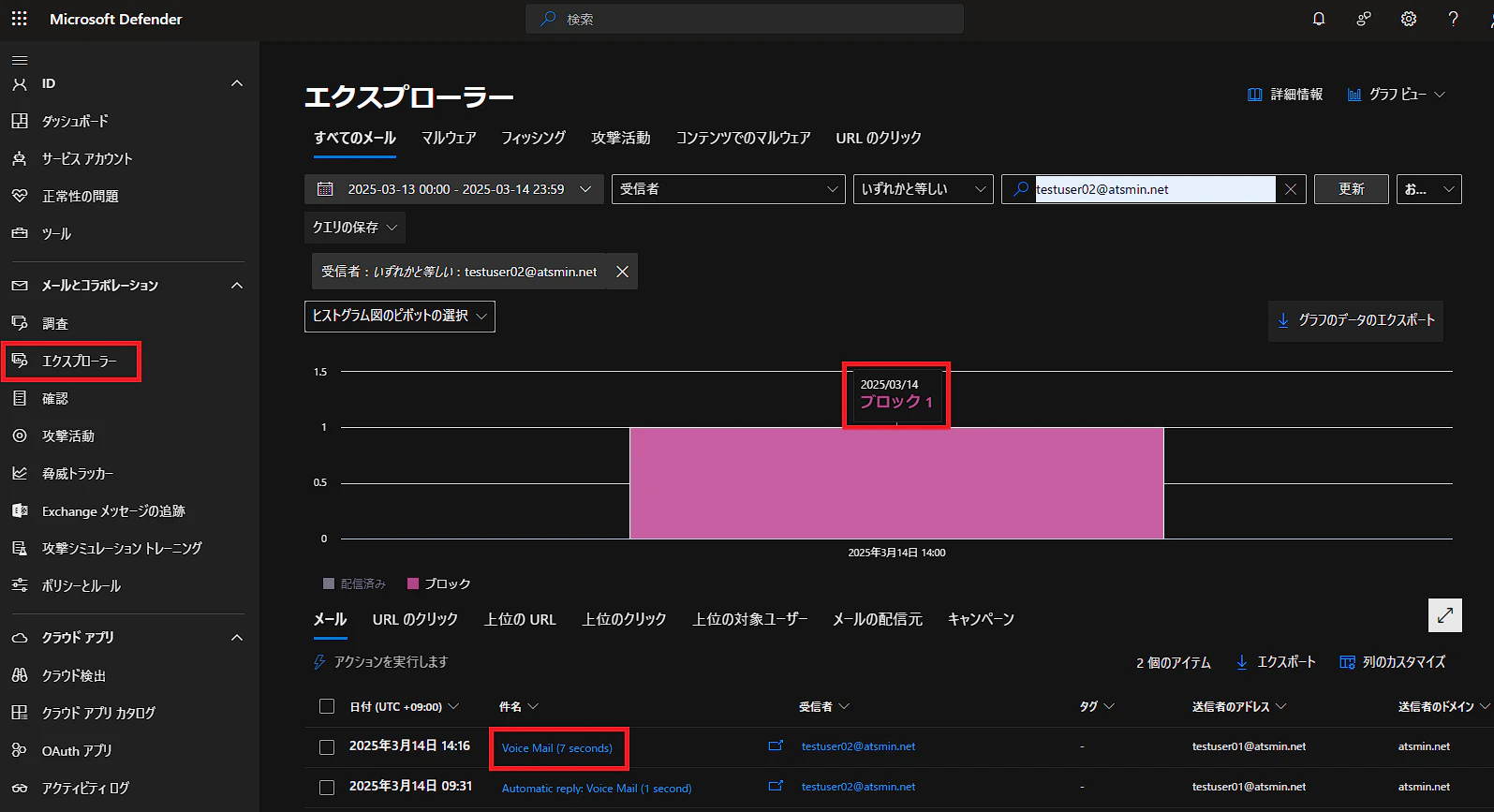Switch to the 攻撃活動 tab at top

click(x=621, y=138)
